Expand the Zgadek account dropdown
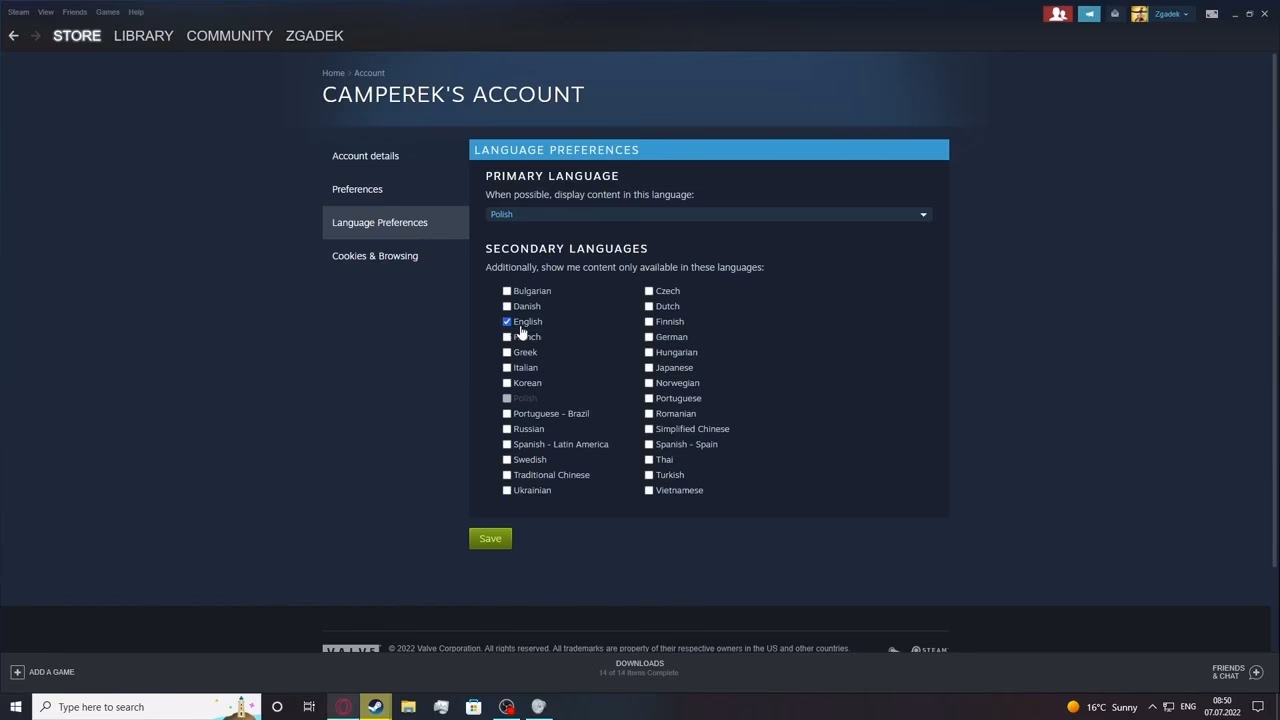 (1171, 14)
